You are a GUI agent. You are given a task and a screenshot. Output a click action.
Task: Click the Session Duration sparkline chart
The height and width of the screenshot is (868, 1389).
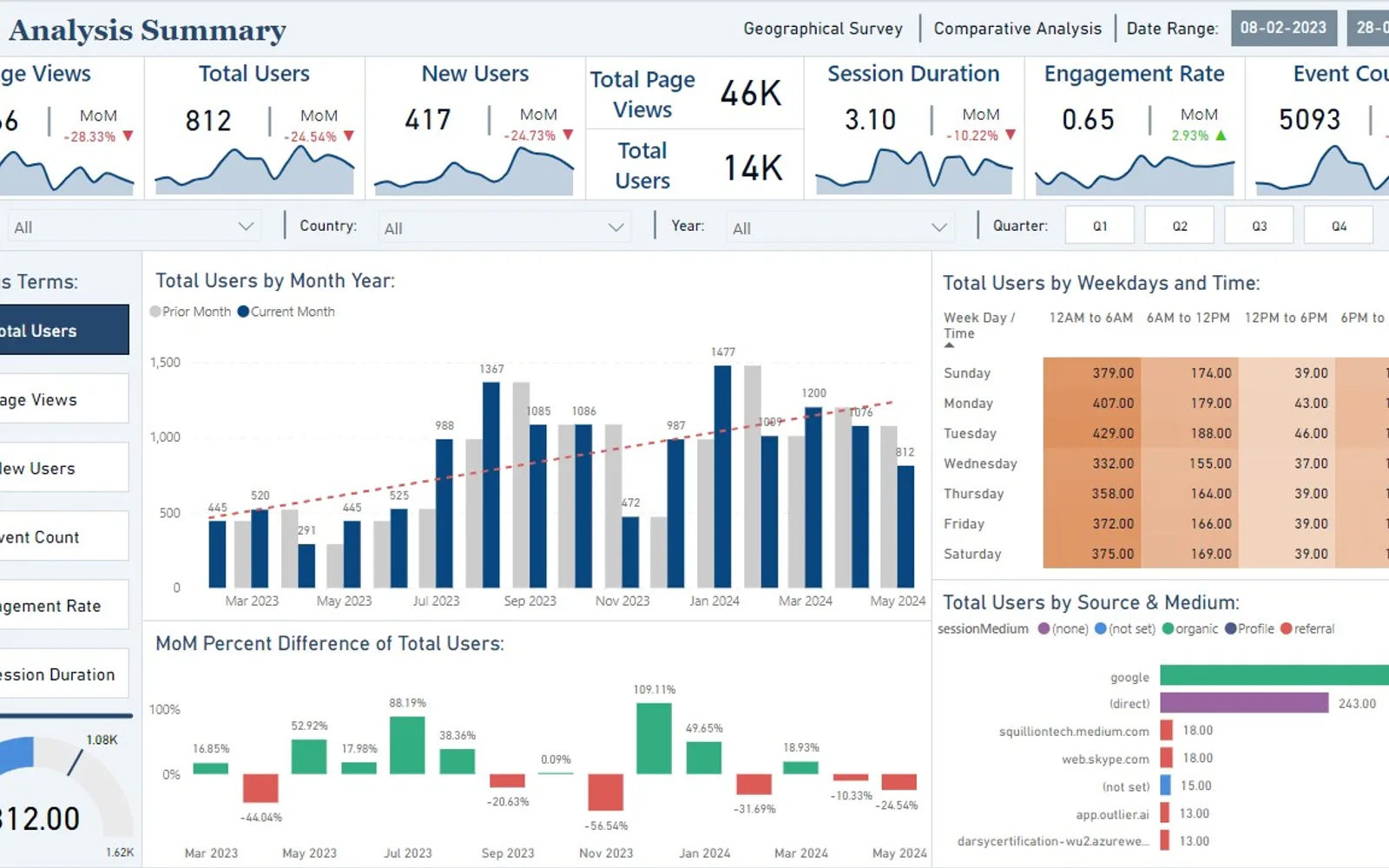[x=913, y=170]
